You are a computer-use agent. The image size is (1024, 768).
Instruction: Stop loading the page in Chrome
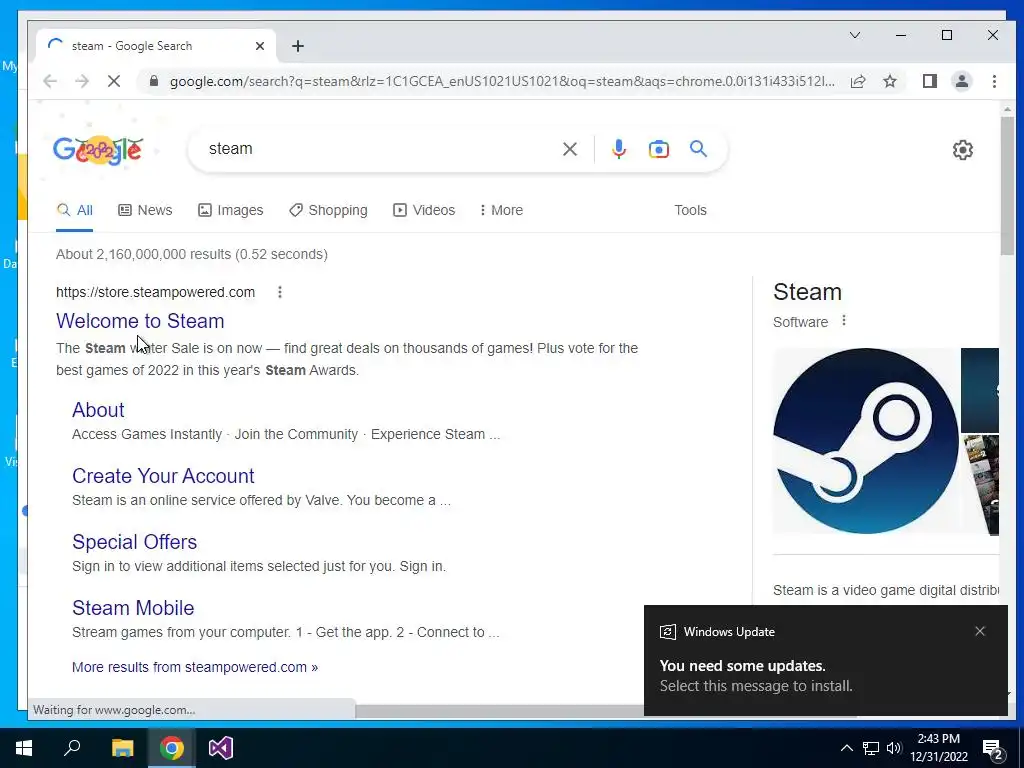click(x=114, y=81)
